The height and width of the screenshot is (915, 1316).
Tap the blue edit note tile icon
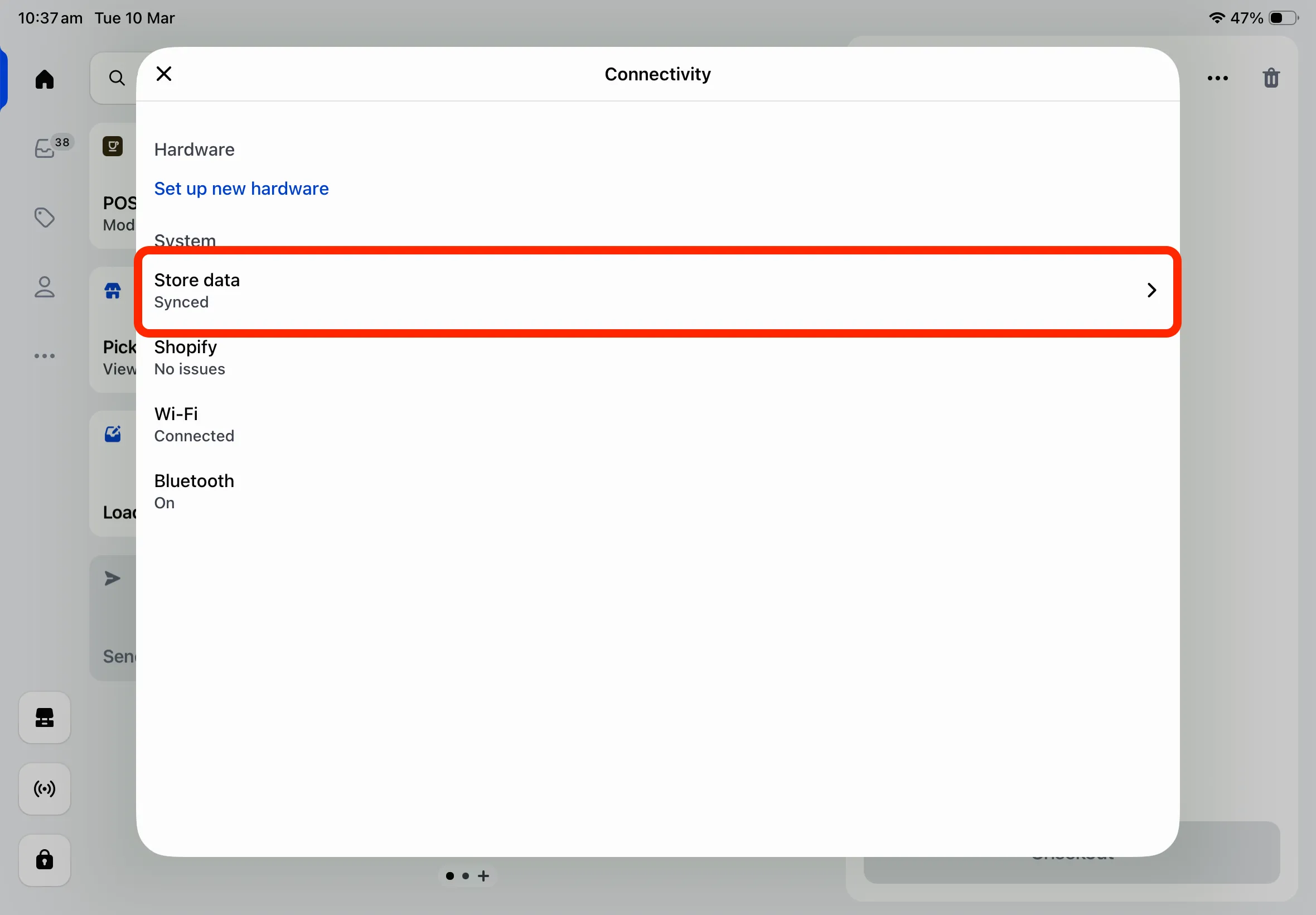113,434
